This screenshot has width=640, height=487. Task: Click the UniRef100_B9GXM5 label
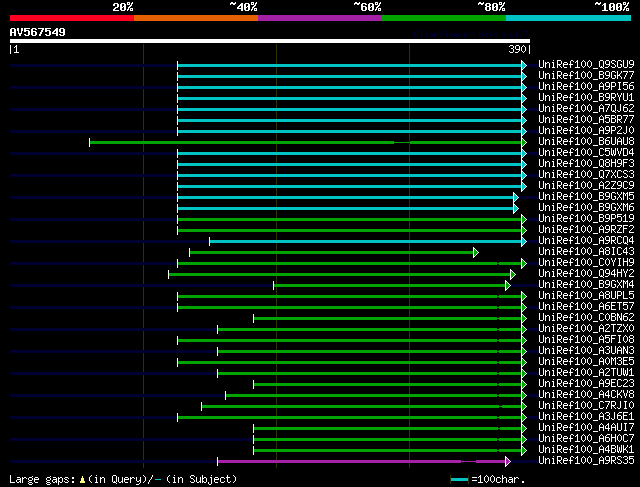[x=586, y=197]
